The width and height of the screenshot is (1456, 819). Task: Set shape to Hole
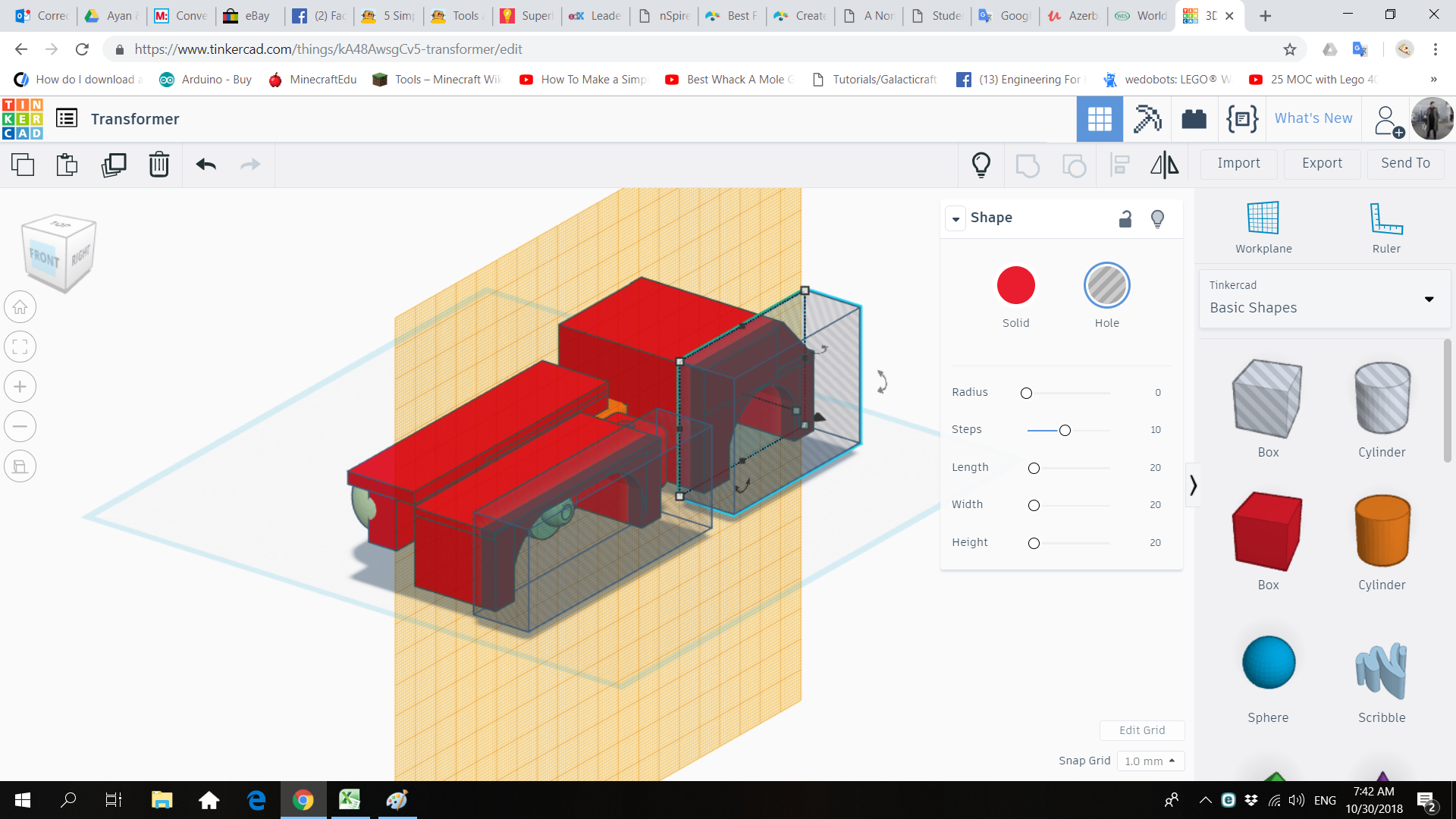(x=1106, y=286)
